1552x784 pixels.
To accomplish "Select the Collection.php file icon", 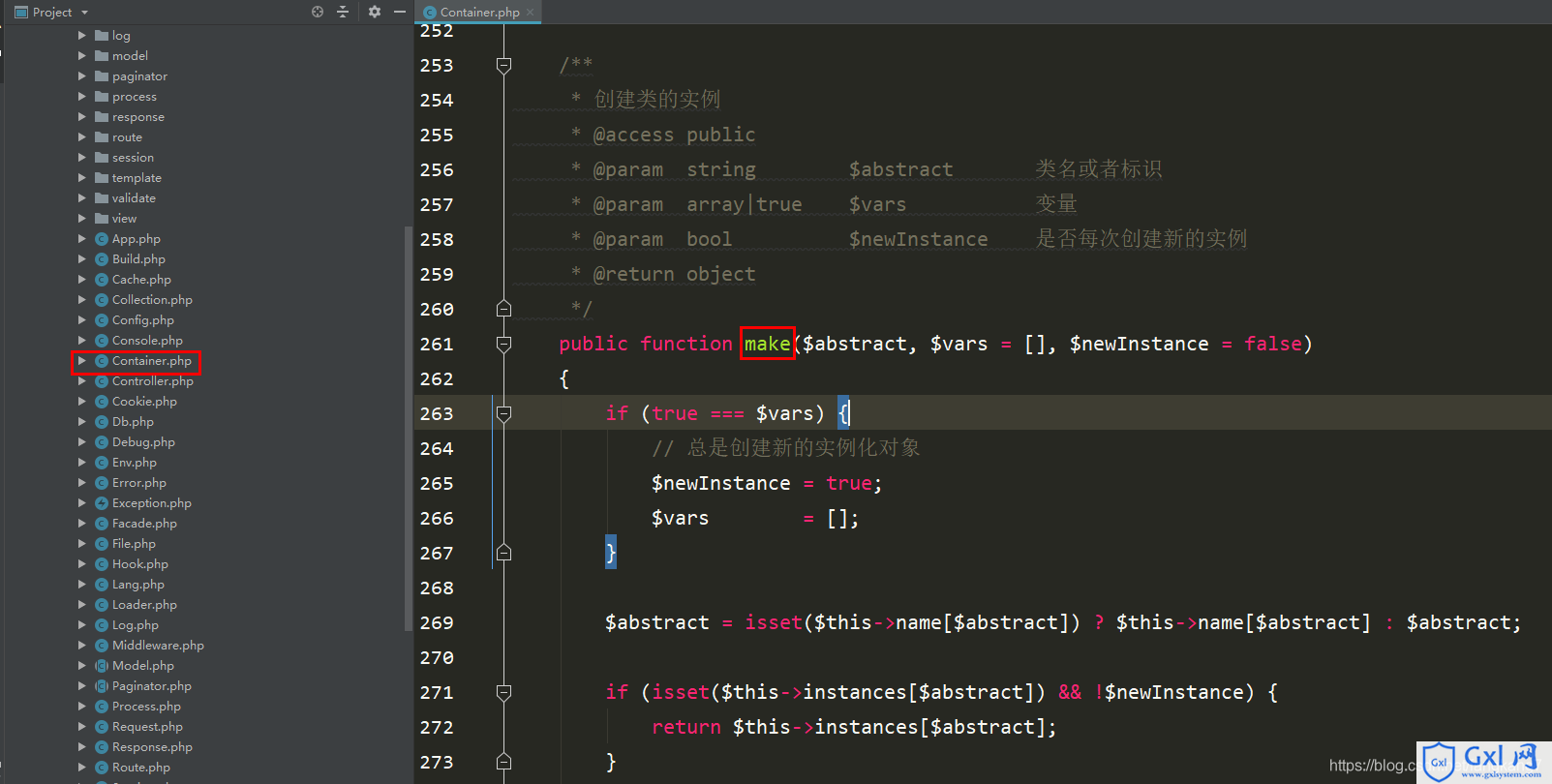I will (102, 300).
